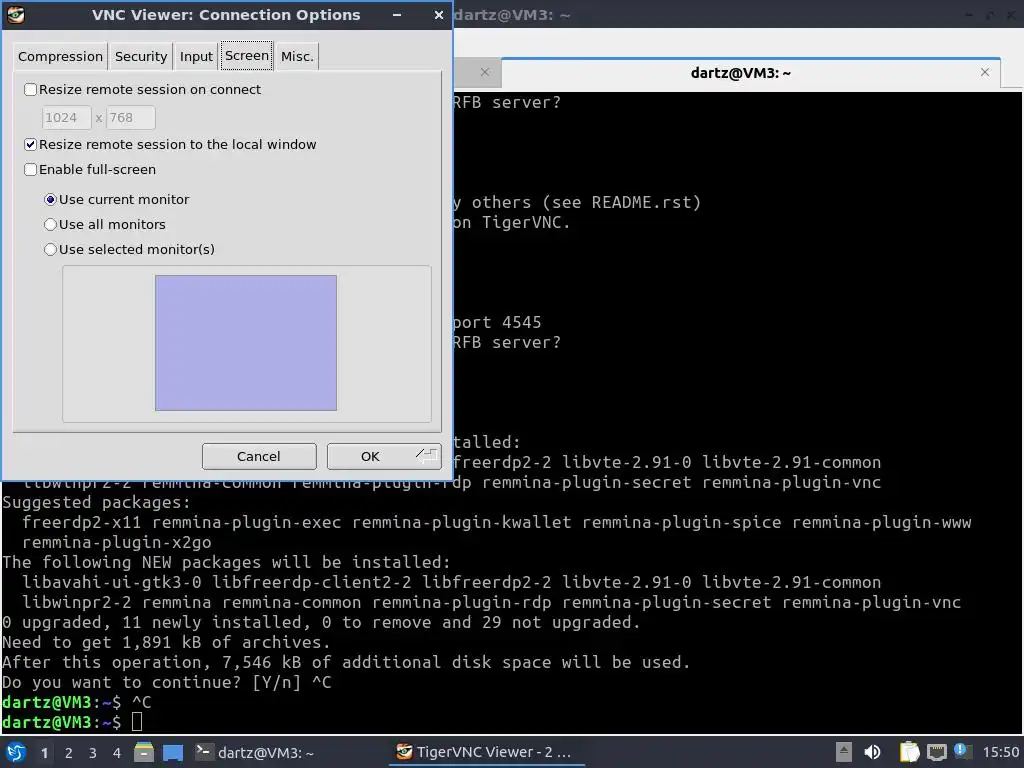This screenshot has height=768, width=1024.
Task: Open the Lubuntu start menu icon
Action: click(x=15, y=752)
